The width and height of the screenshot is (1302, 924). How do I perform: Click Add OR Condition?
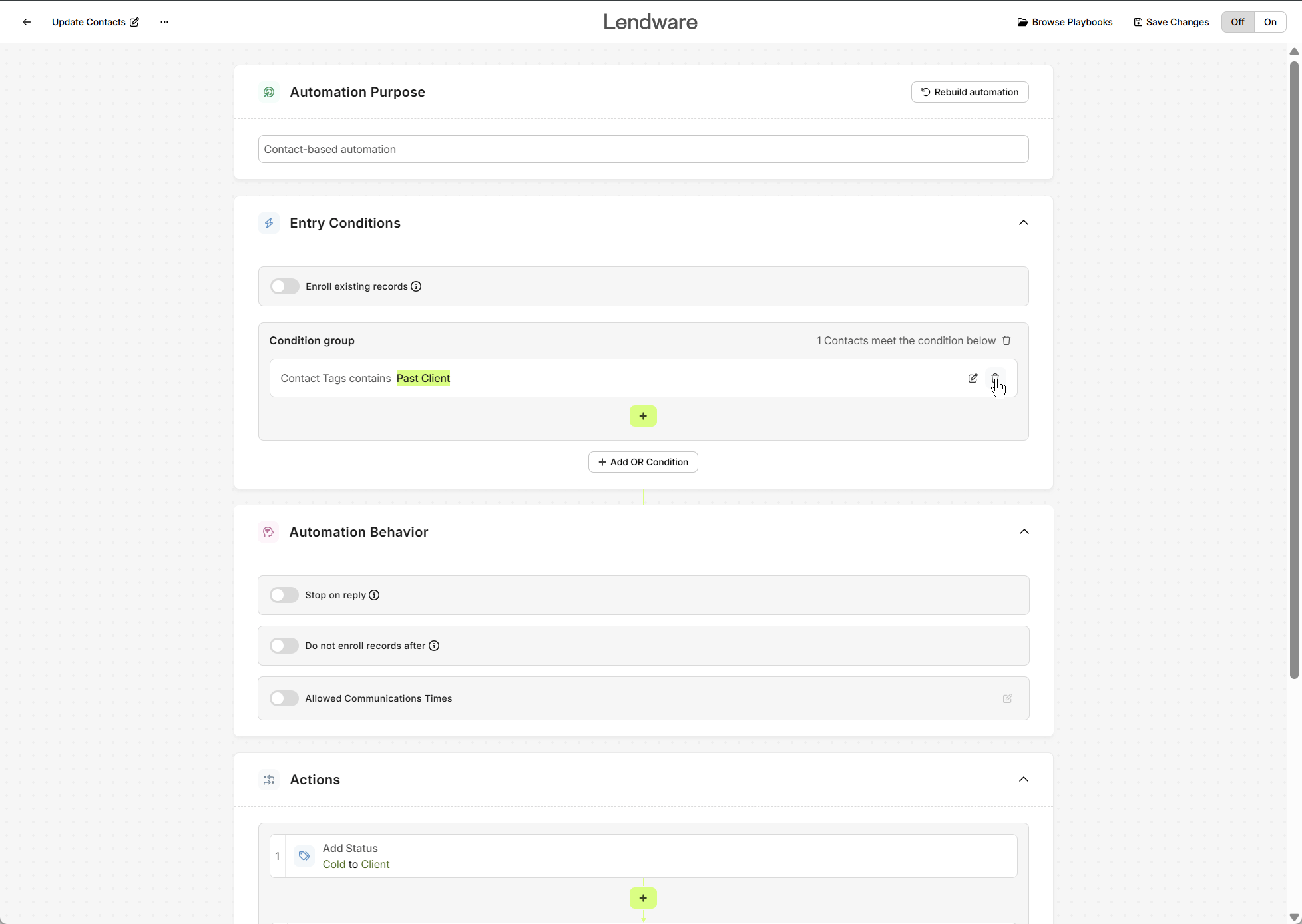point(642,461)
